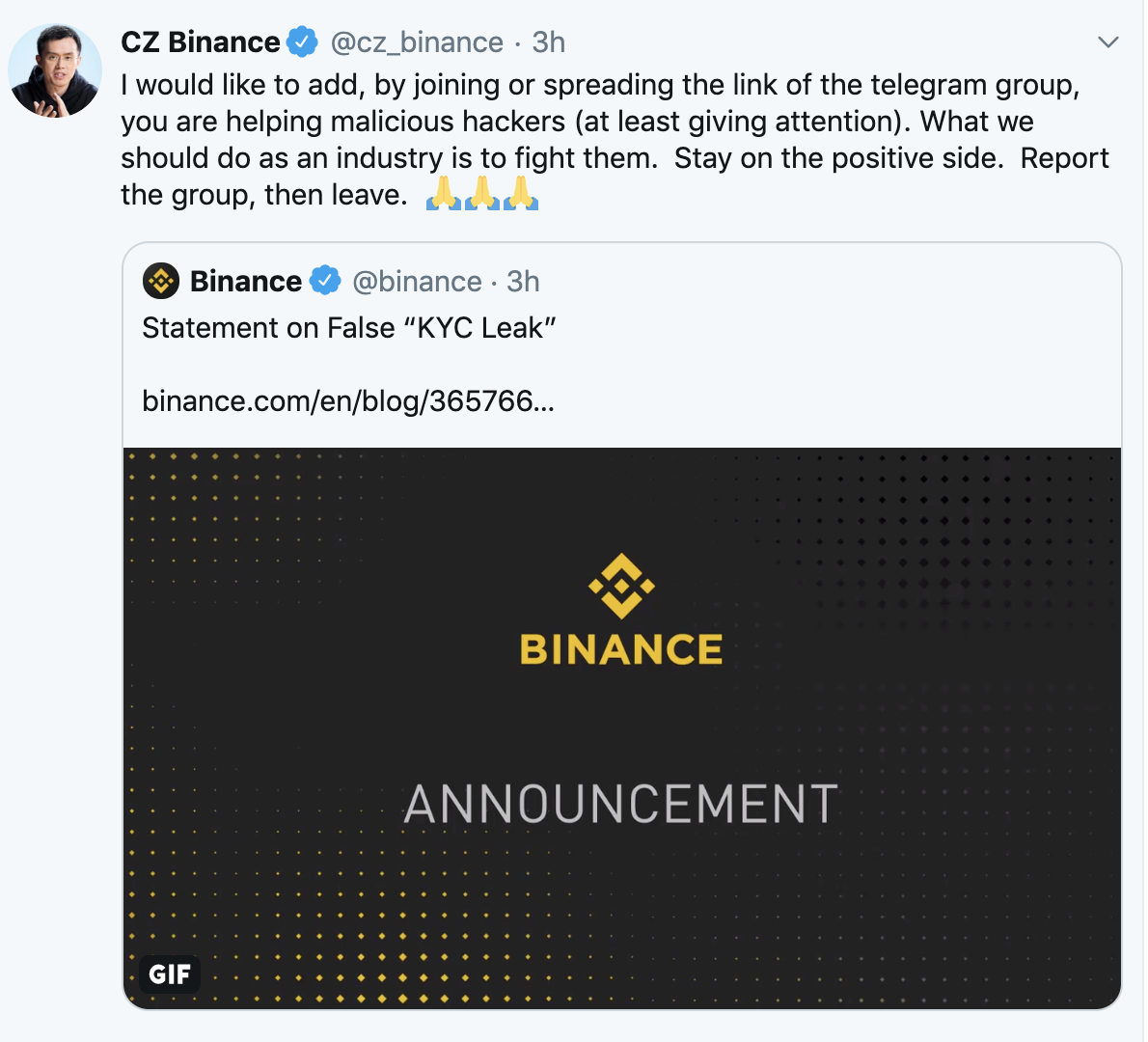1148x1042 pixels.
Task: Open the @cz_binance handle link
Action: 417,42
